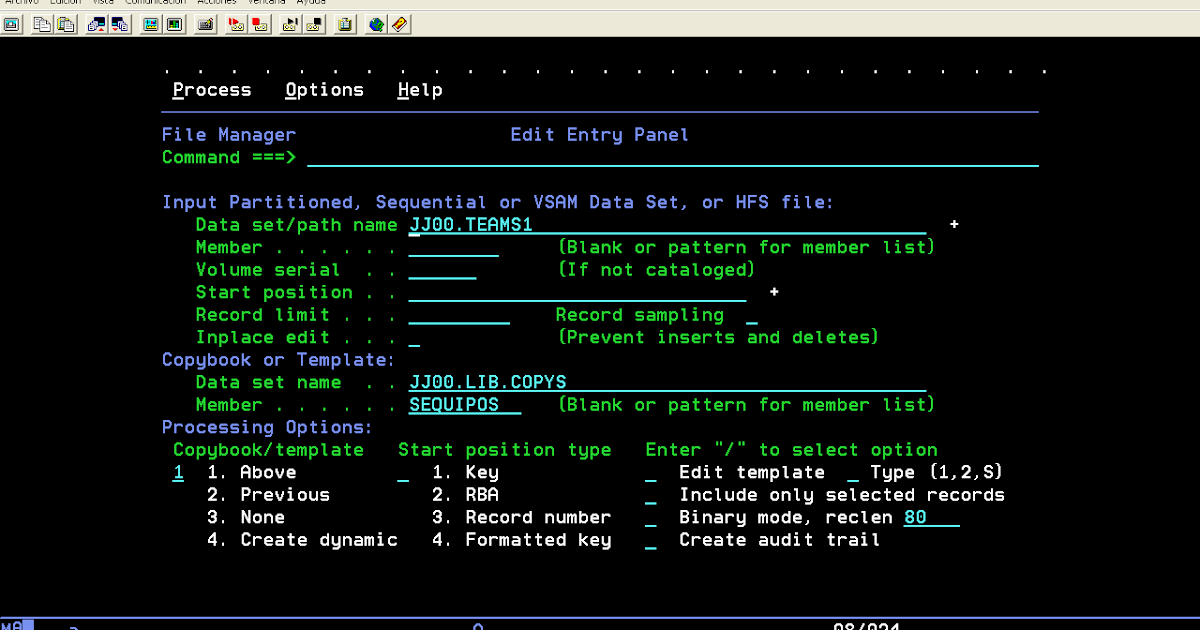Click the 'File Manager' heading text
The width and height of the screenshot is (1200, 630).
coord(229,135)
